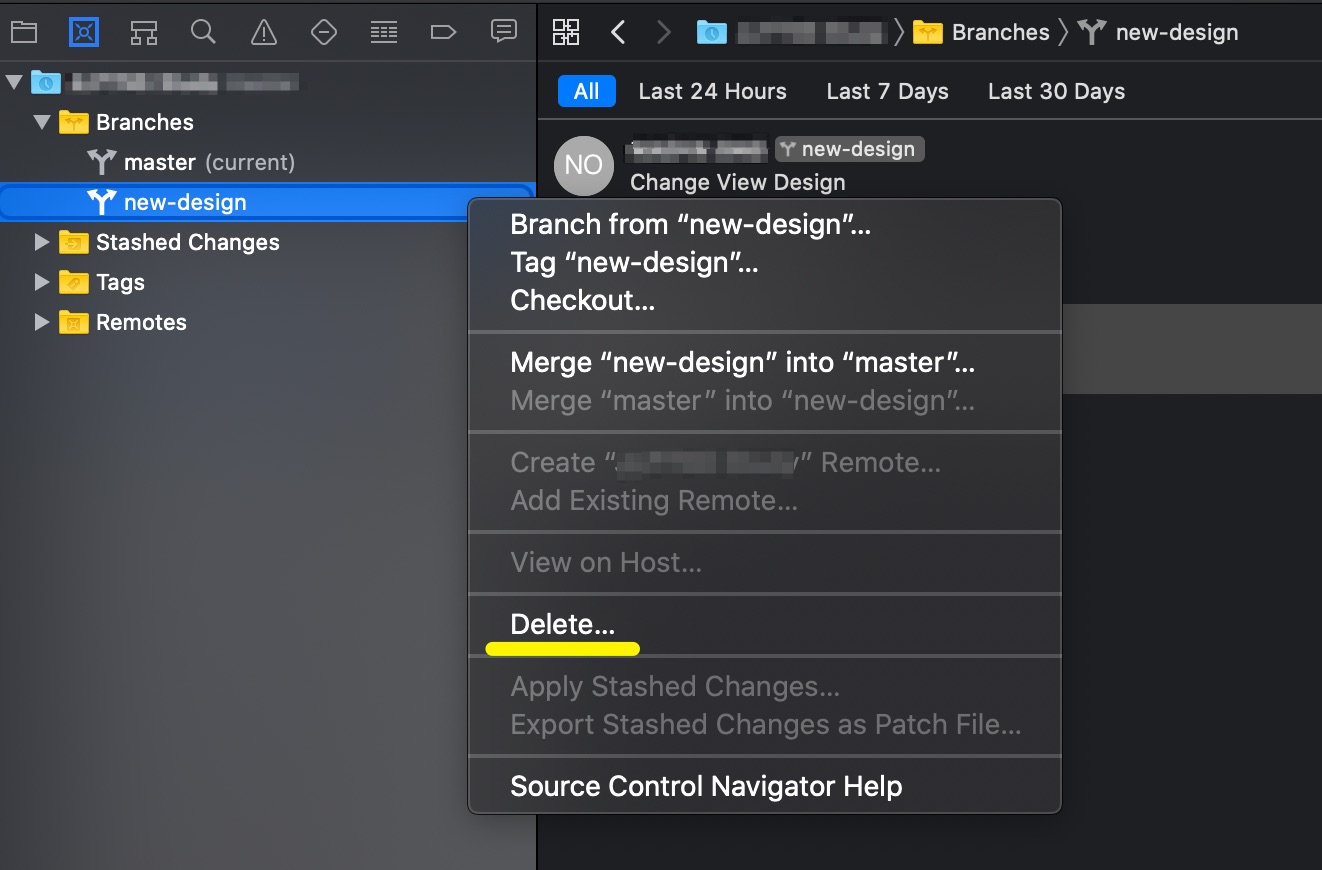Select the Tags label in sidebar
This screenshot has width=1322, height=870.
(120, 282)
